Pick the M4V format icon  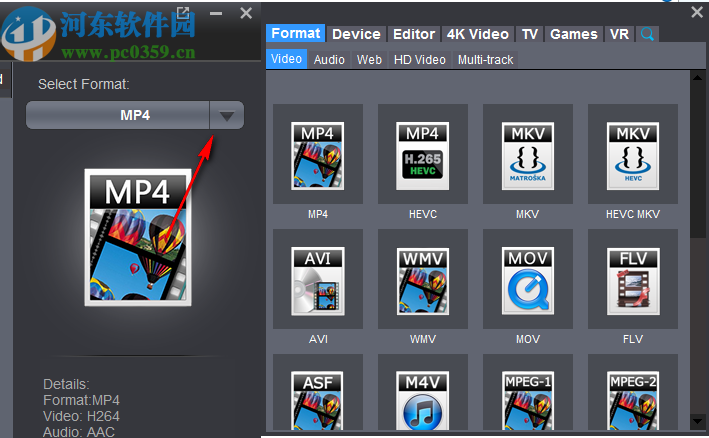tap(422, 400)
